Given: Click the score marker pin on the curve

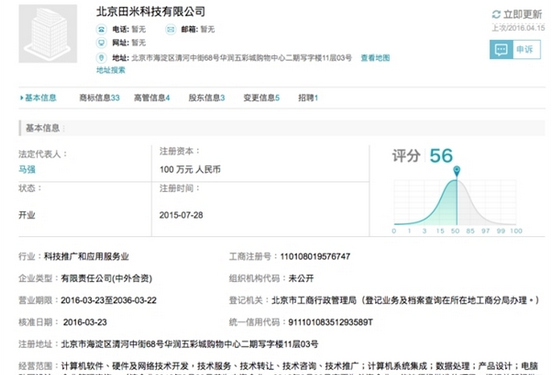Looking at the screenshot, I should point(457,171).
